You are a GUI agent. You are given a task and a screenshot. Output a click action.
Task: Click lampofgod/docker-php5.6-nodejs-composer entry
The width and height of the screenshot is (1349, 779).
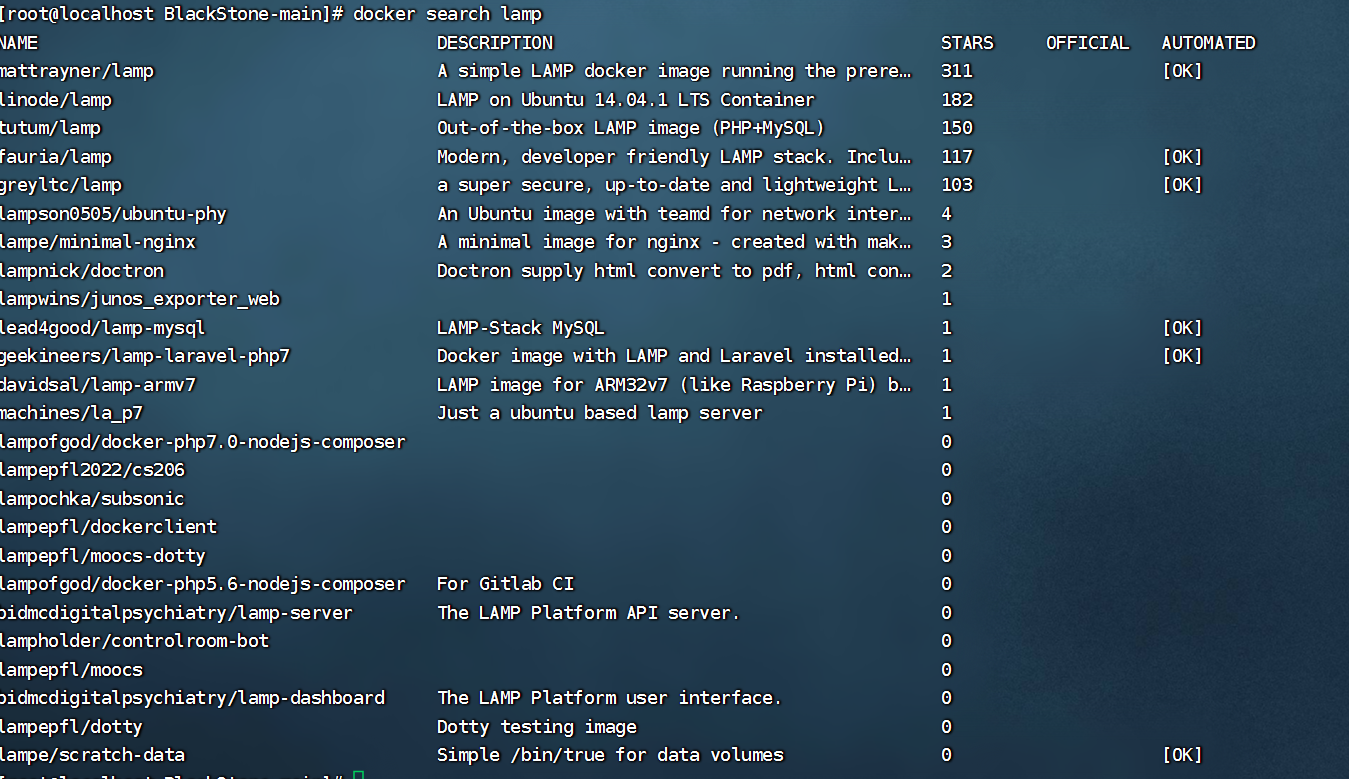pos(203,584)
